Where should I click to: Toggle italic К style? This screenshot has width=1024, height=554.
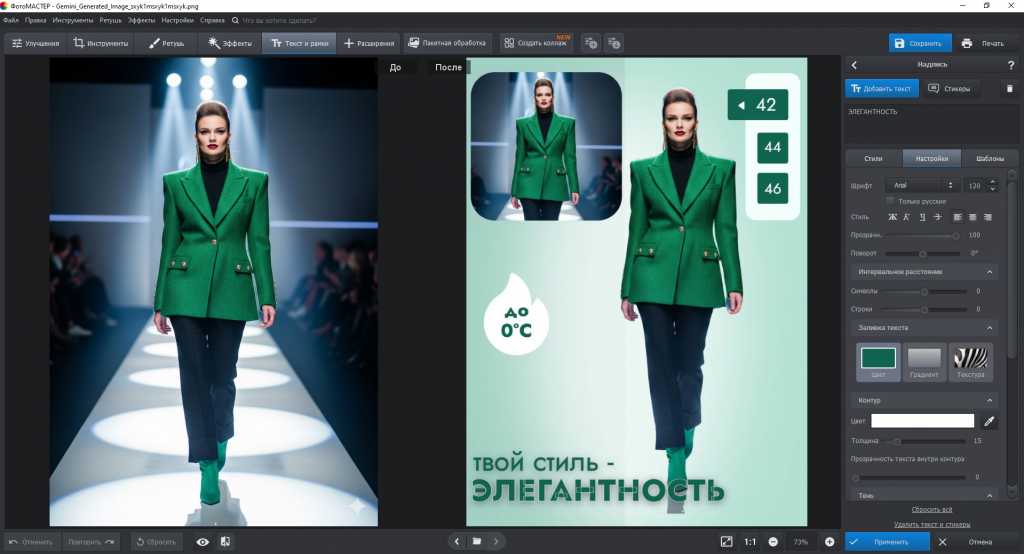coord(906,217)
